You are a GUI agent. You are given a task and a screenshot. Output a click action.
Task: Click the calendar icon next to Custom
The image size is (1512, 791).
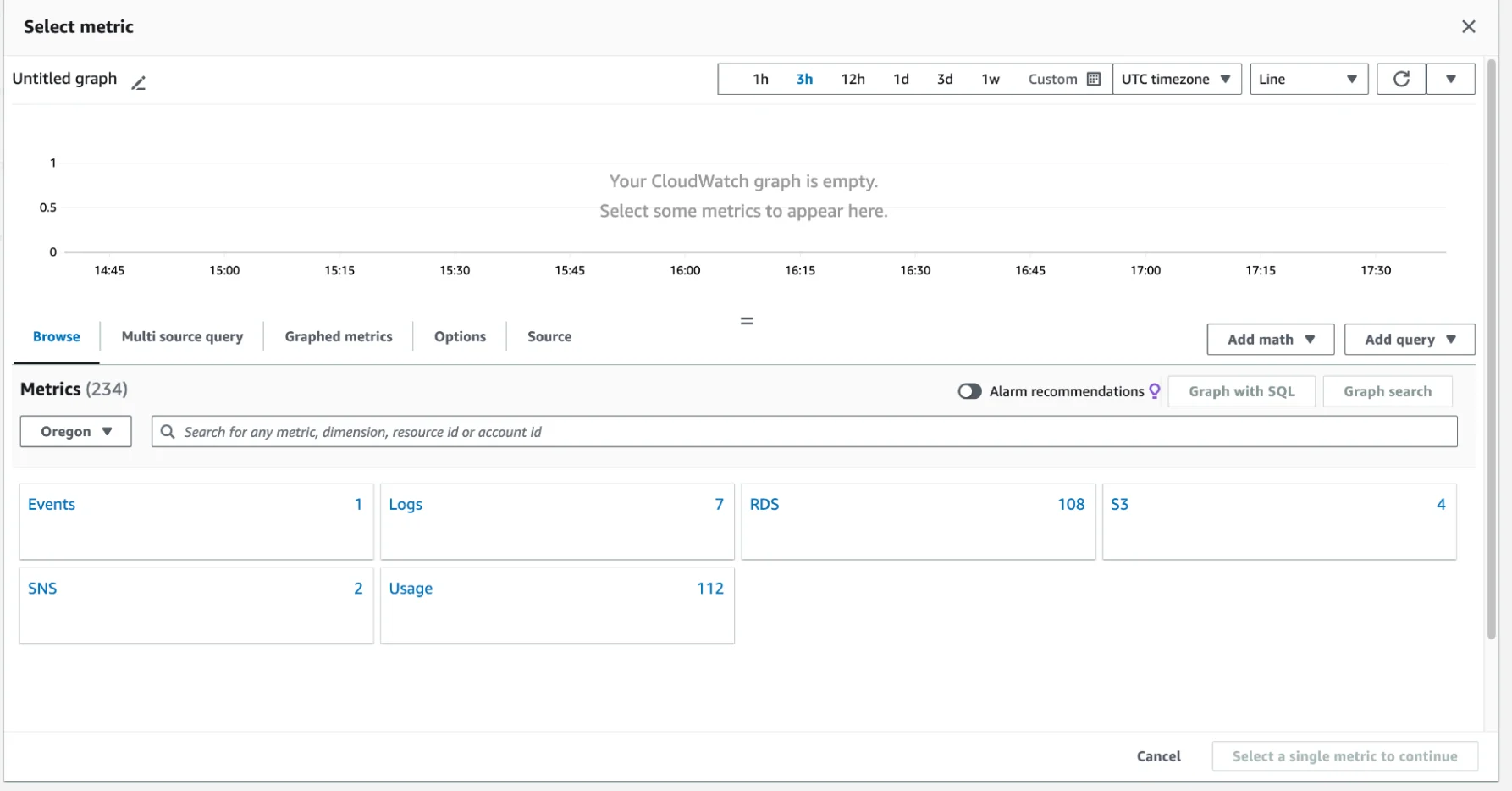tap(1094, 79)
